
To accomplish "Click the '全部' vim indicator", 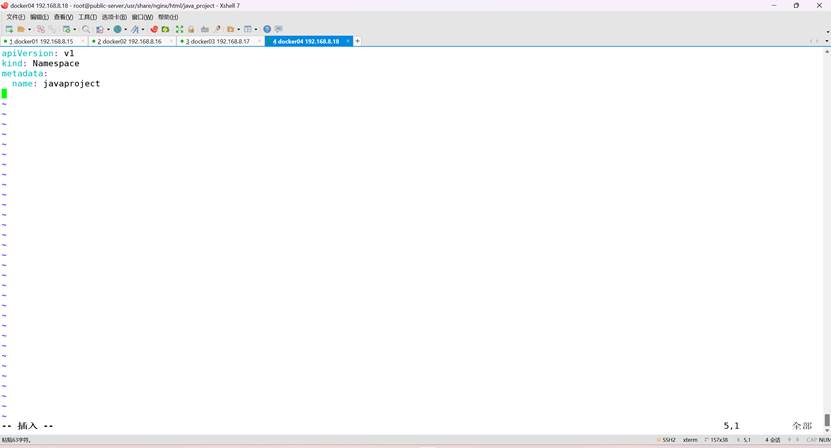I will point(802,426).
